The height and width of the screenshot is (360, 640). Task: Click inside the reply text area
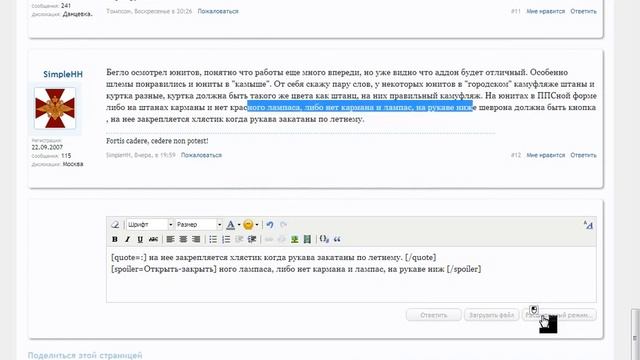[351, 274]
